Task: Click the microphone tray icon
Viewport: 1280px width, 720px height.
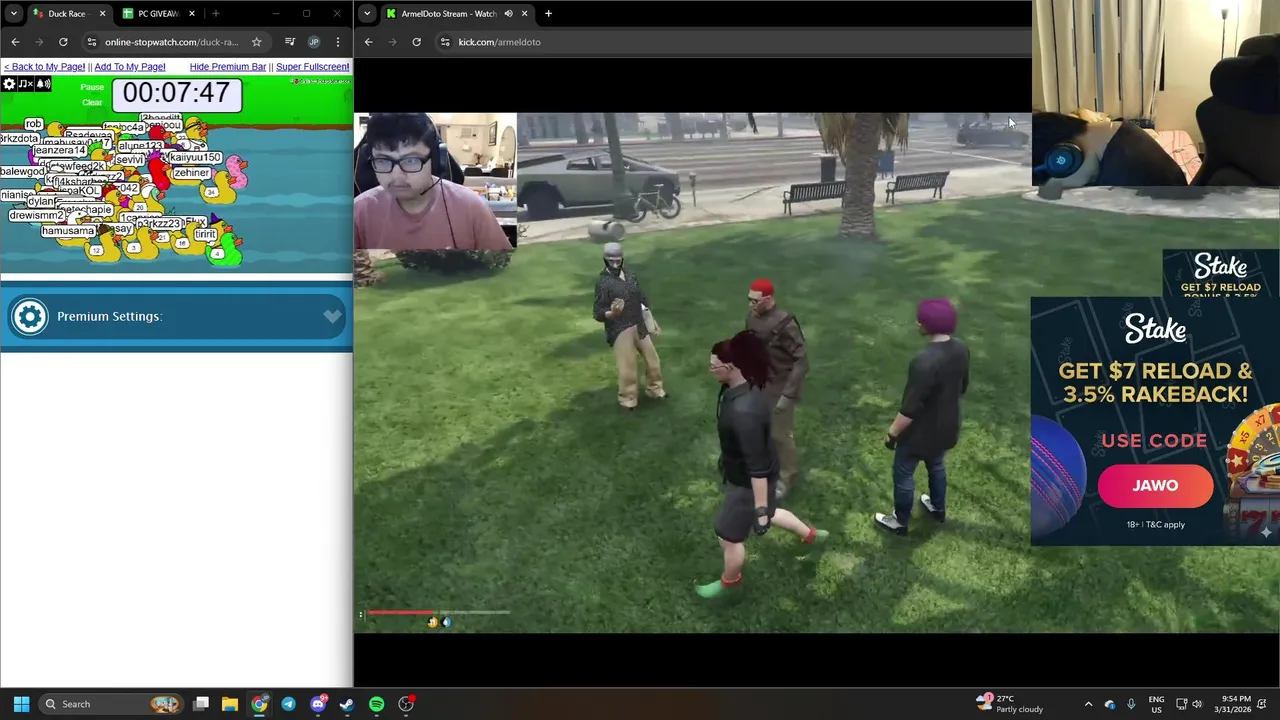Action: click(1131, 704)
